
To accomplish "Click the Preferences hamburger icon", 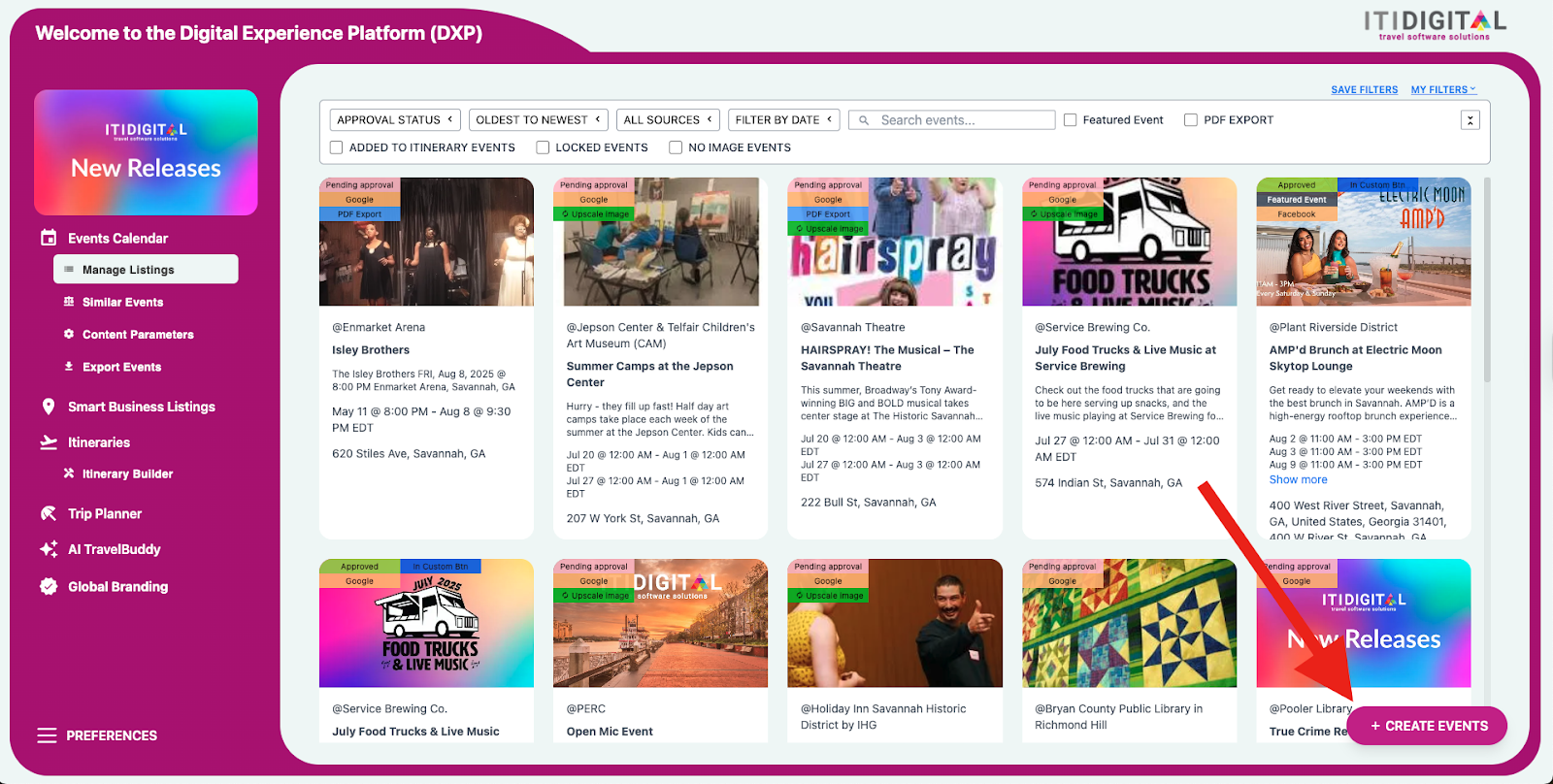I will 47,735.
